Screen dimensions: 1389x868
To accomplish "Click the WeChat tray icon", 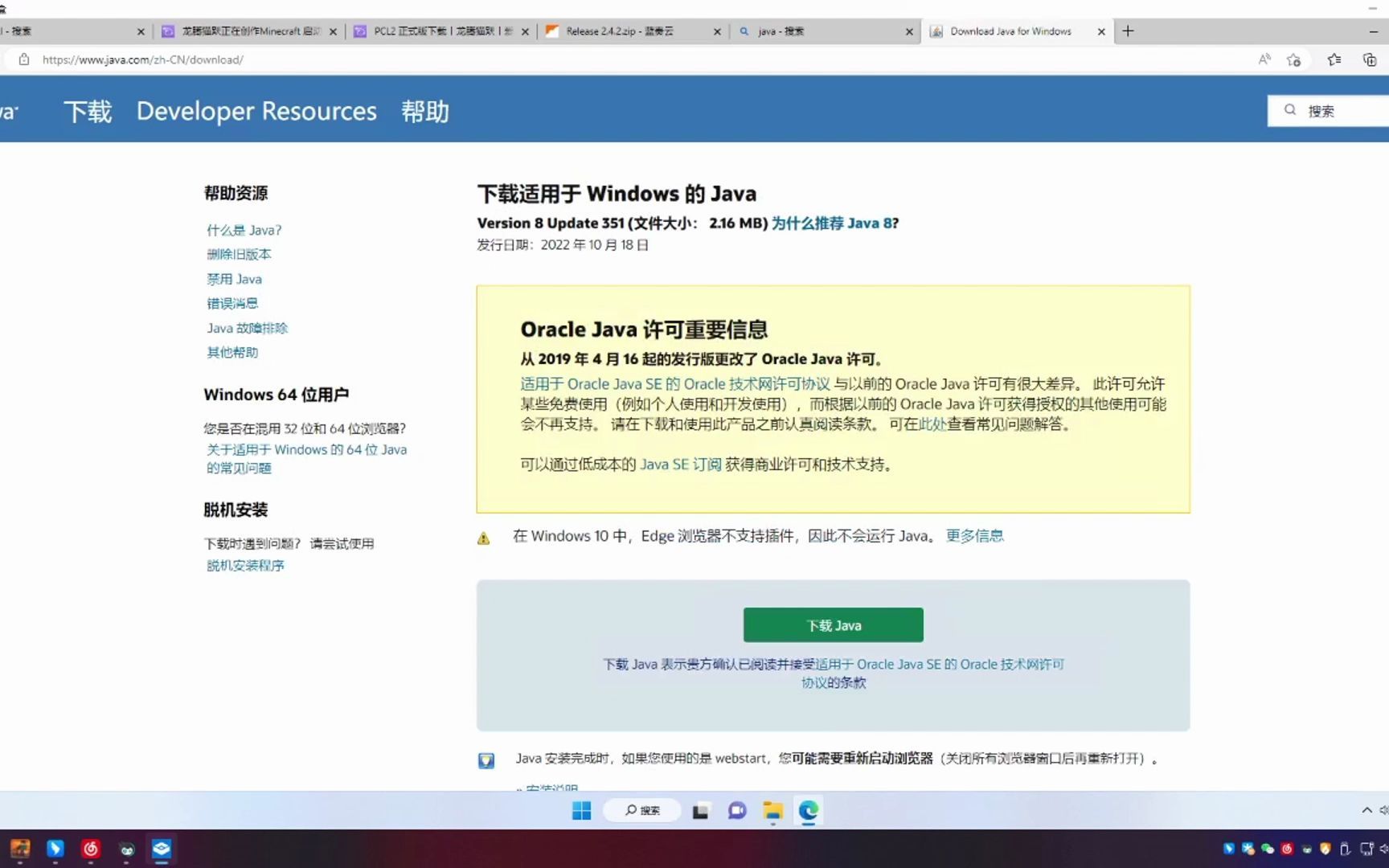I will (x=1268, y=849).
